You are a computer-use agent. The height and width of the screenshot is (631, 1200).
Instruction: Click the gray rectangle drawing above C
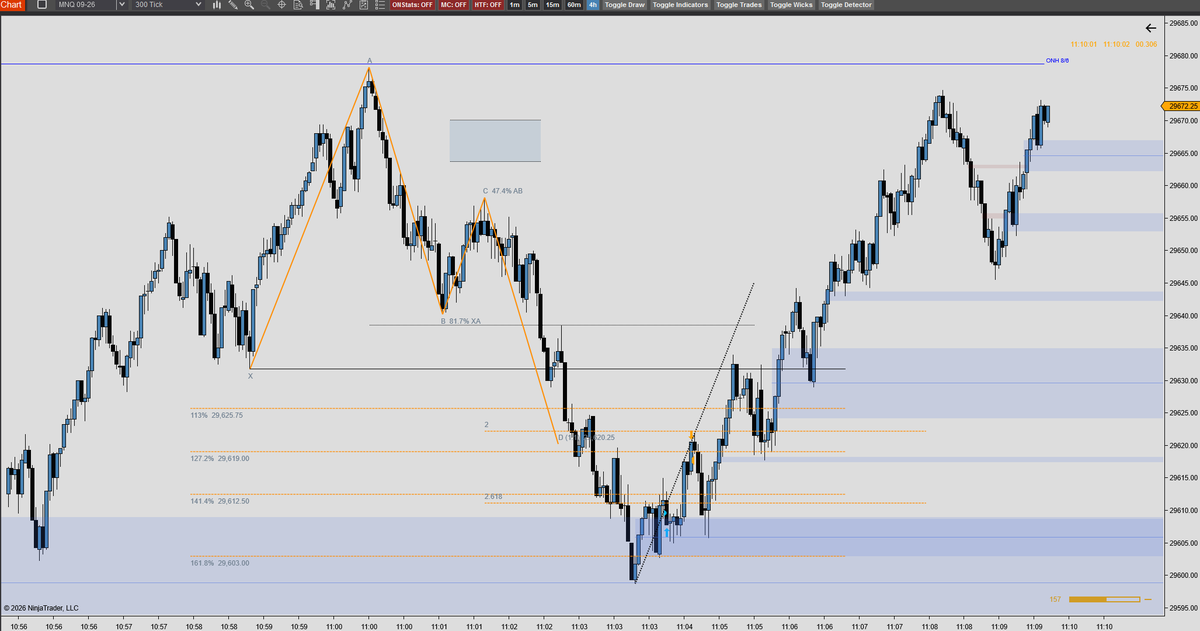coord(495,141)
